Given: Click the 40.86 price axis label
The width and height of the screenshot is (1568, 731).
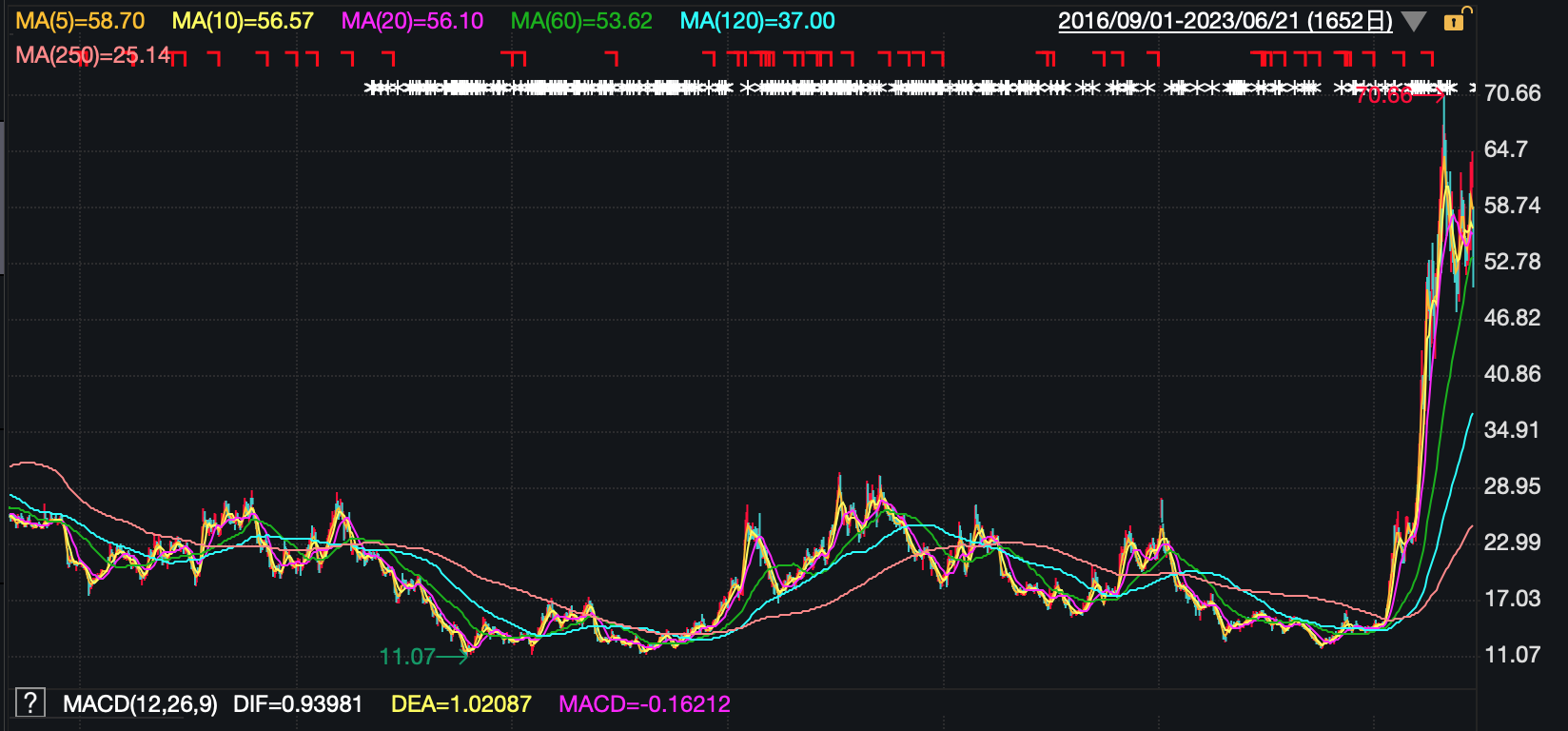Looking at the screenshot, I should coord(1512,374).
